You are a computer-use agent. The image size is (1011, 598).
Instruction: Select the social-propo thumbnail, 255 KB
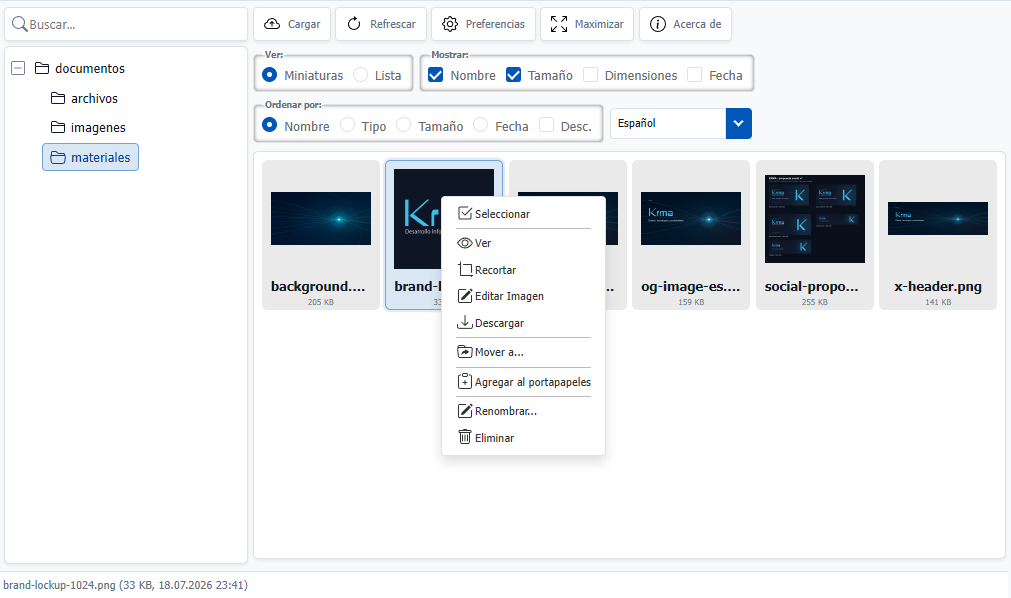(814, 235)
